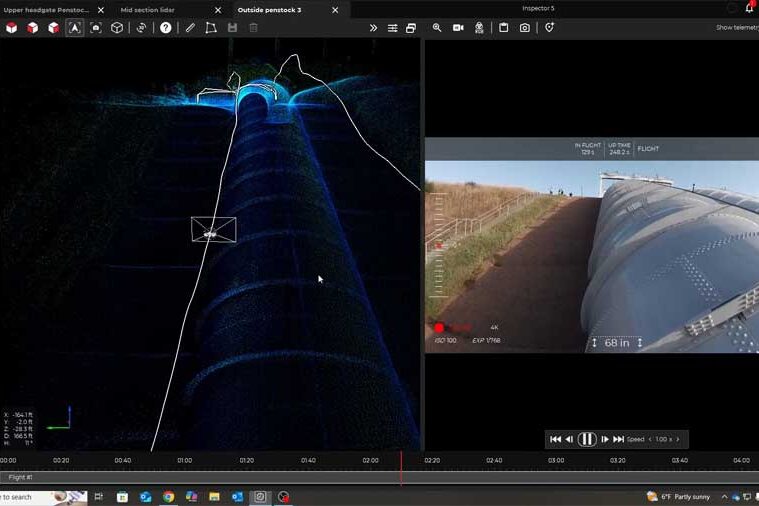Viewport: 759px width, 506px height.
Task: Open Task View on the taskbar
Action: click(x=99, y=497)
